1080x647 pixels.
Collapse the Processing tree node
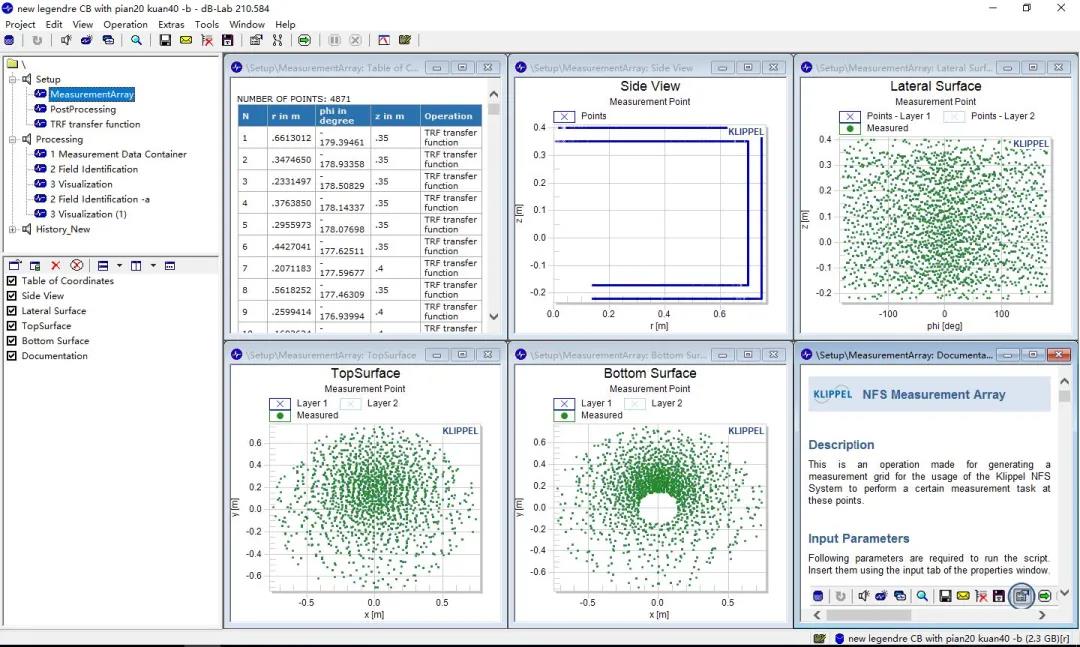(x=12, y=139)
